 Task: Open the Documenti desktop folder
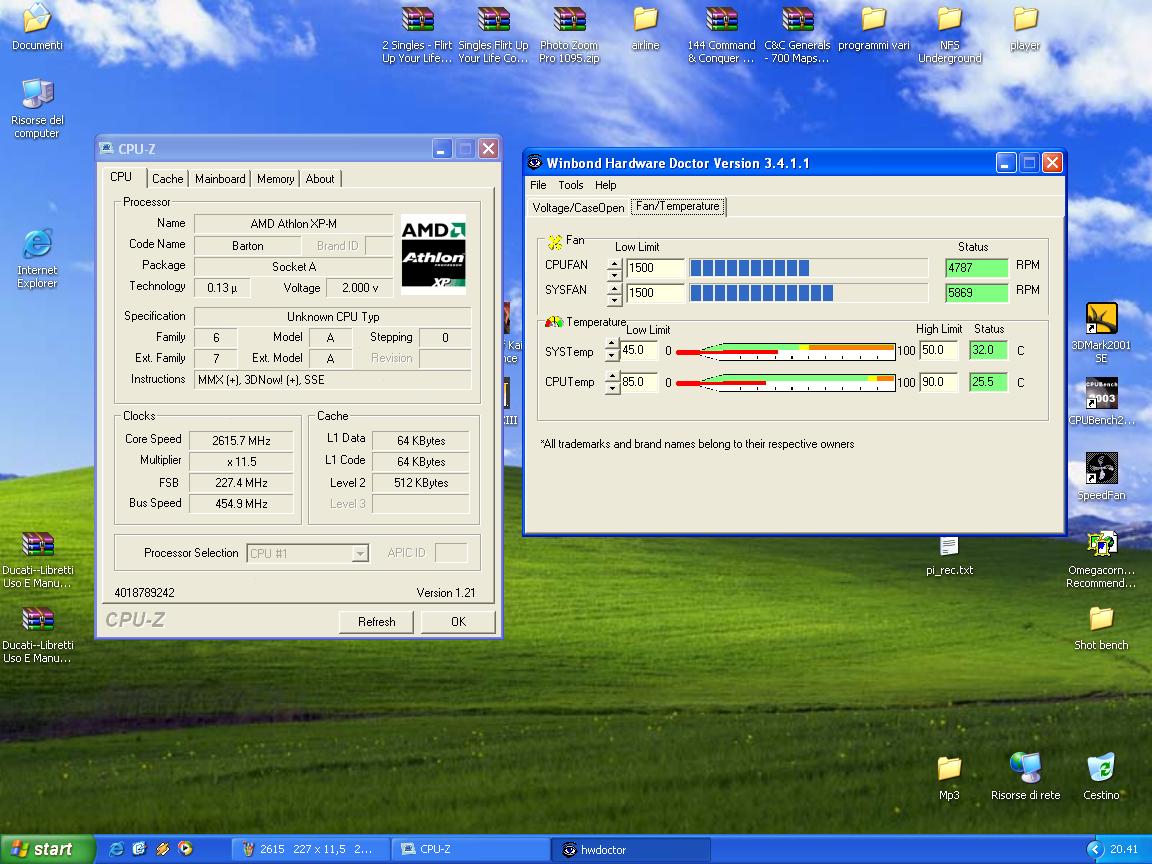tap(37, 27)
